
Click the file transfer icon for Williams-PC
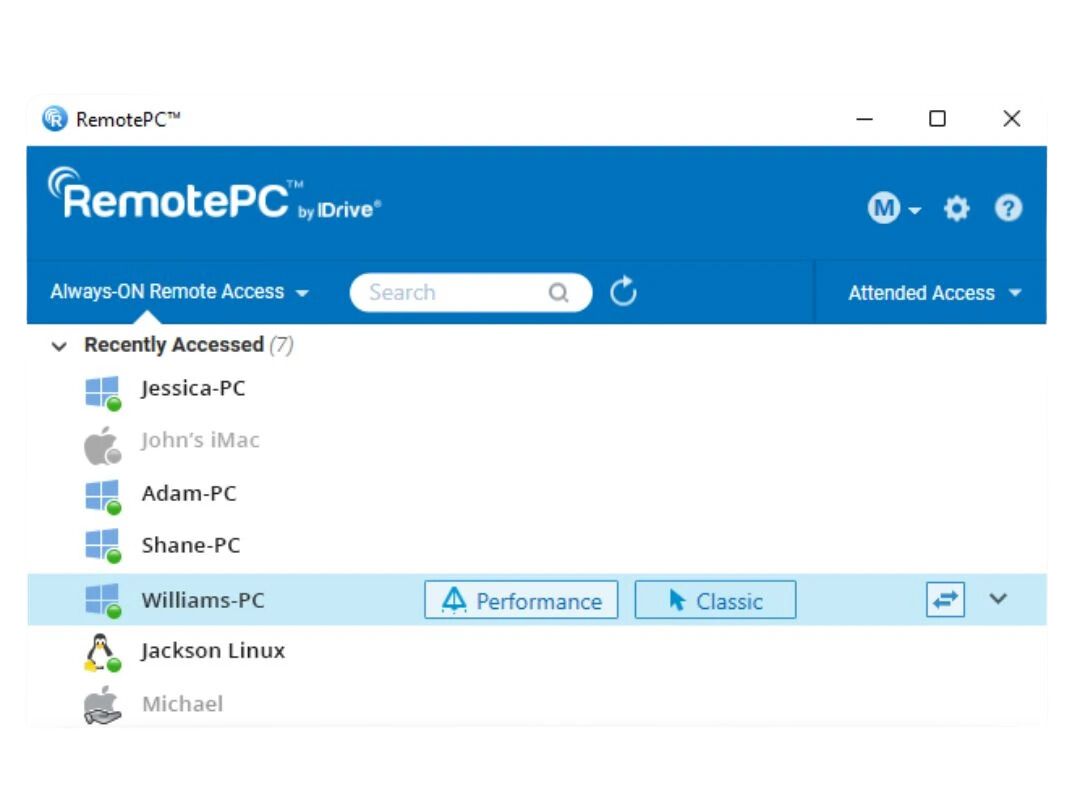[x=945, y=599]
